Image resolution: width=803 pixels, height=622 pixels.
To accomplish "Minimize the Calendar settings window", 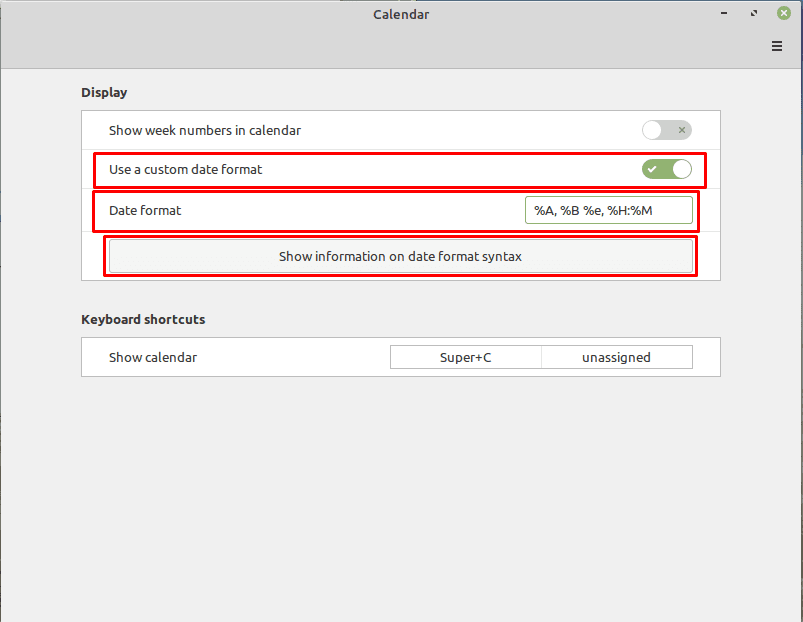I will point(724,13).
